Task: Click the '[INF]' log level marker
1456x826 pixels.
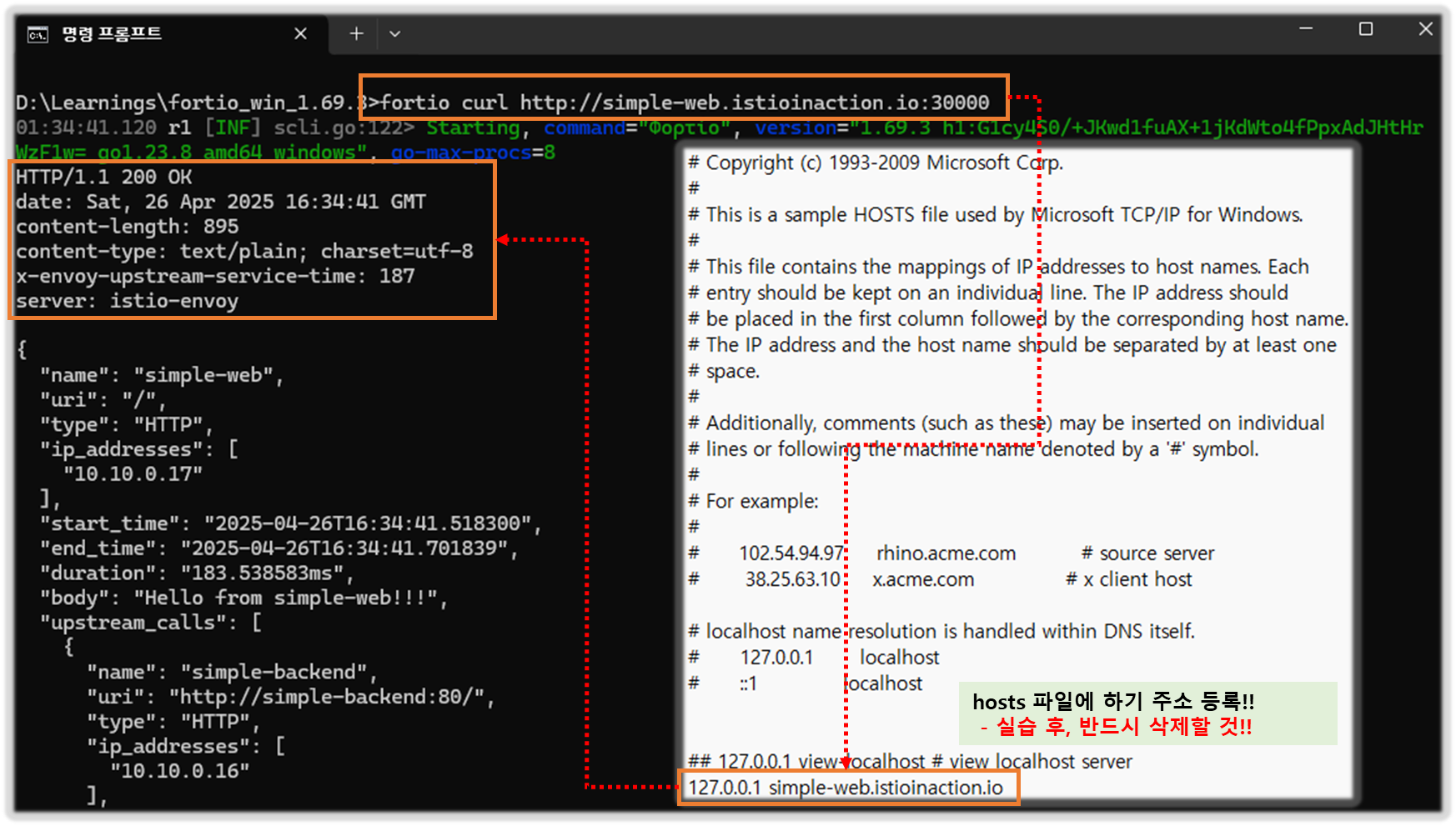Action: 233,128
